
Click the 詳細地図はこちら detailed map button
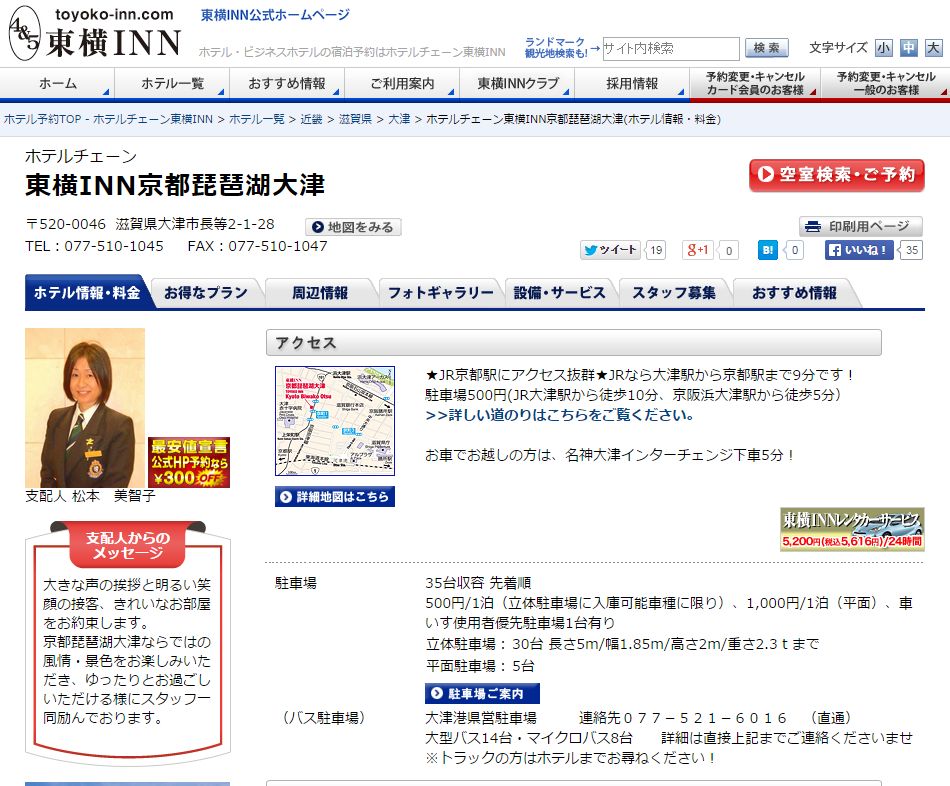point(334,496)
